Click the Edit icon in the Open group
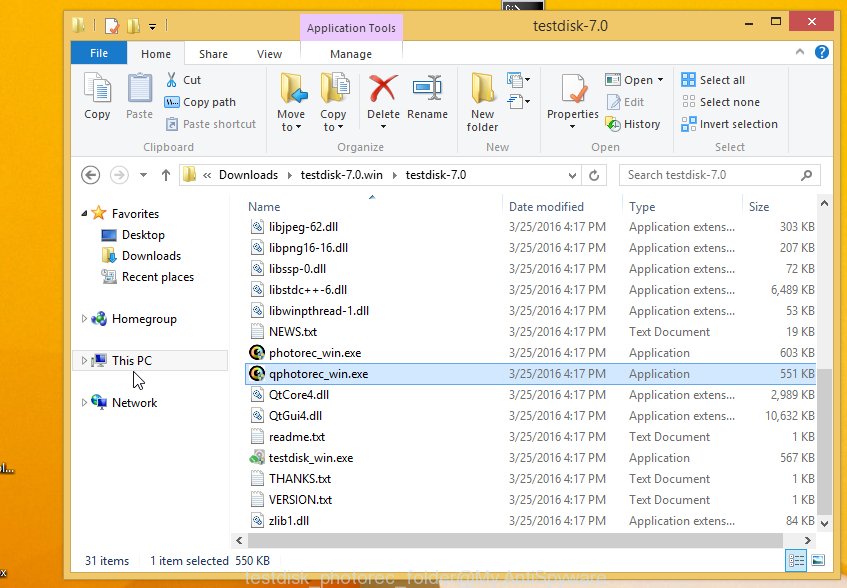 pos(613,102)
